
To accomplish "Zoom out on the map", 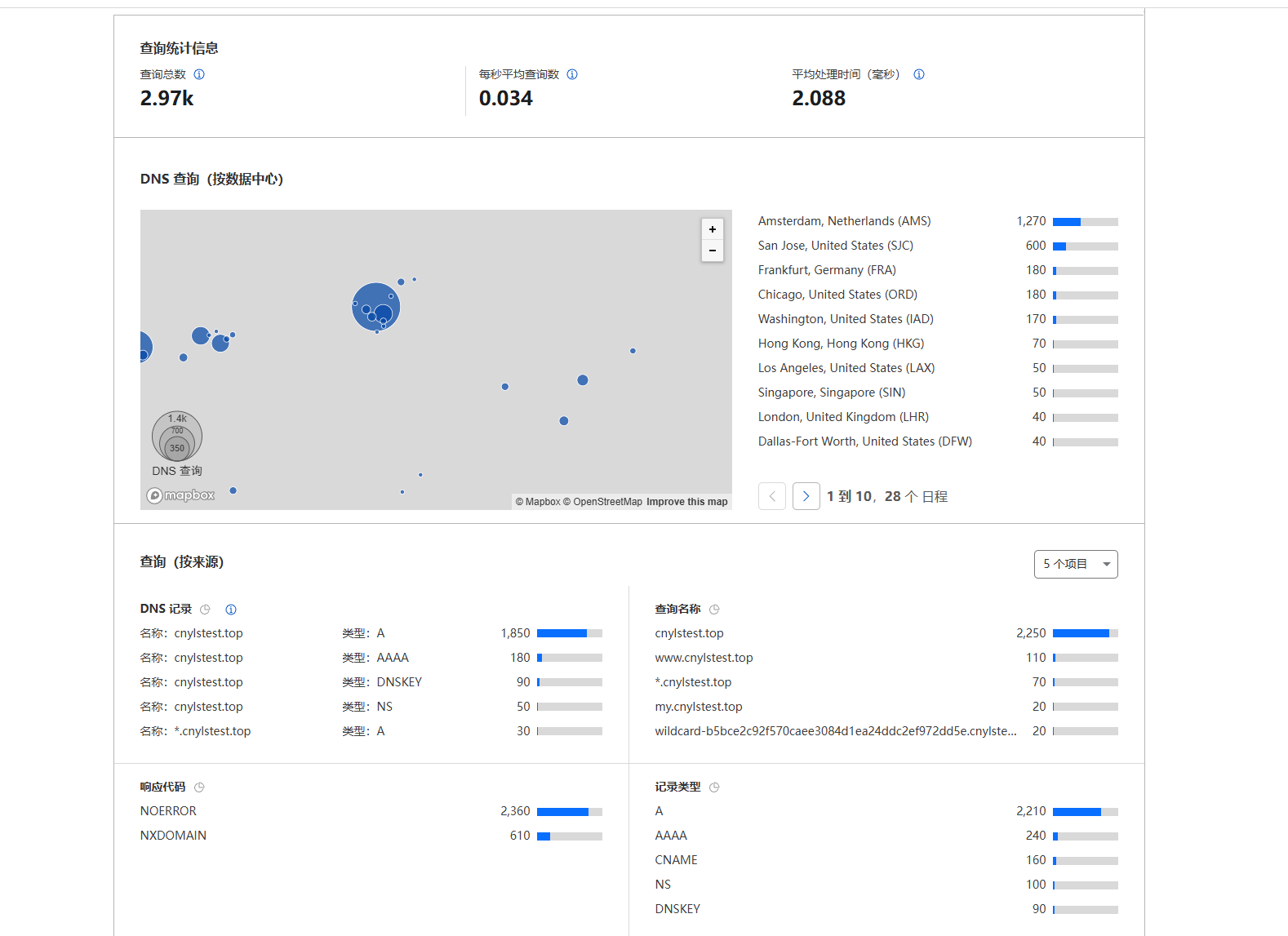I will pos(713,251).
